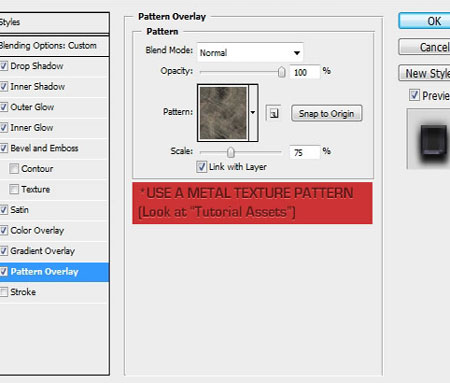The width and height of the screenshot is (450, 383).
Task: Select the Inner Shadow style entry
Action: [x=38, y=87]
